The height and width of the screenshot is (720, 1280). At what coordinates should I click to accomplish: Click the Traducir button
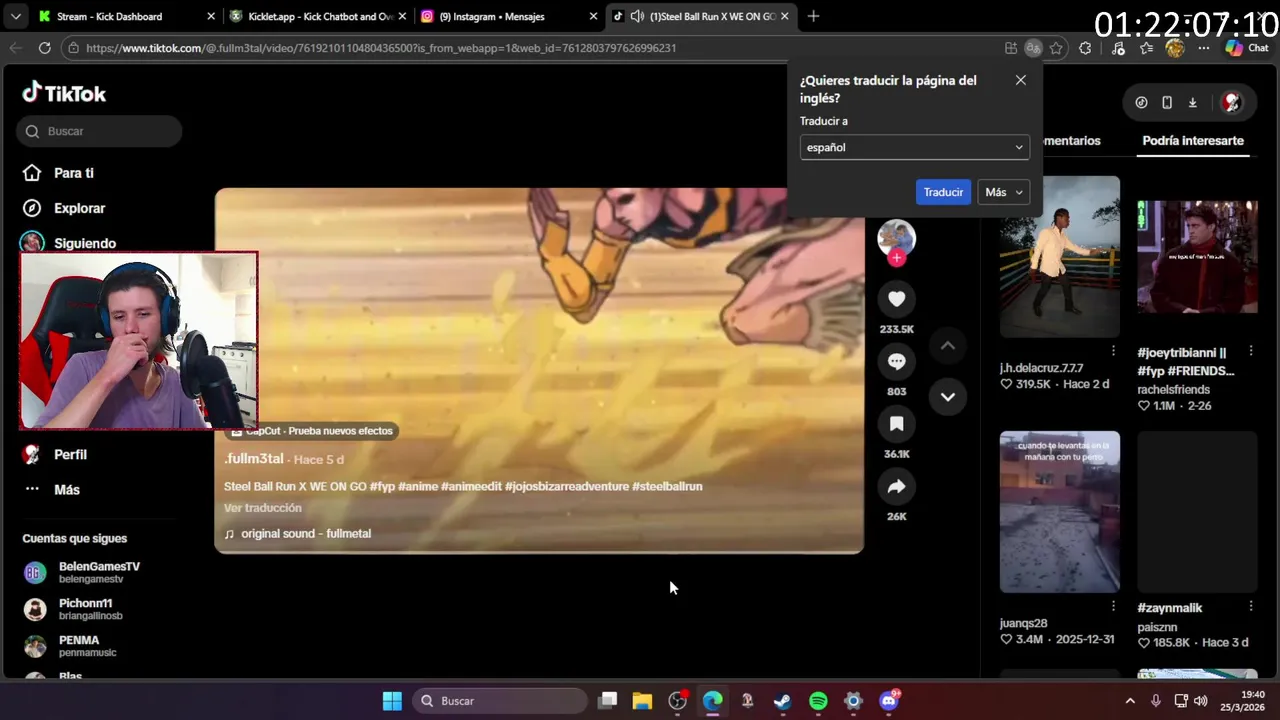pos(943,192)
